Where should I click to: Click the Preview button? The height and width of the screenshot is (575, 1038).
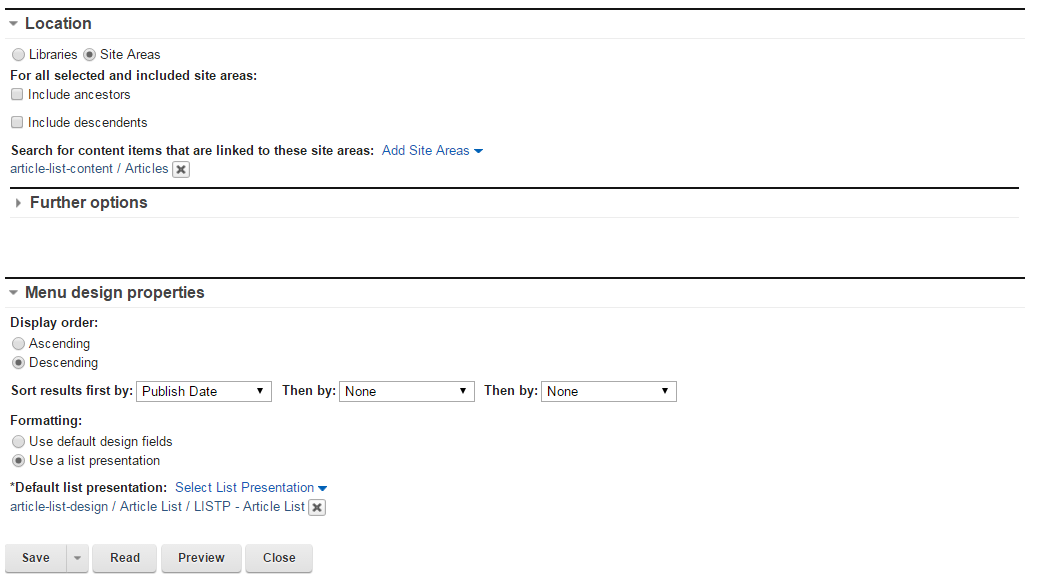coord(201,558)
